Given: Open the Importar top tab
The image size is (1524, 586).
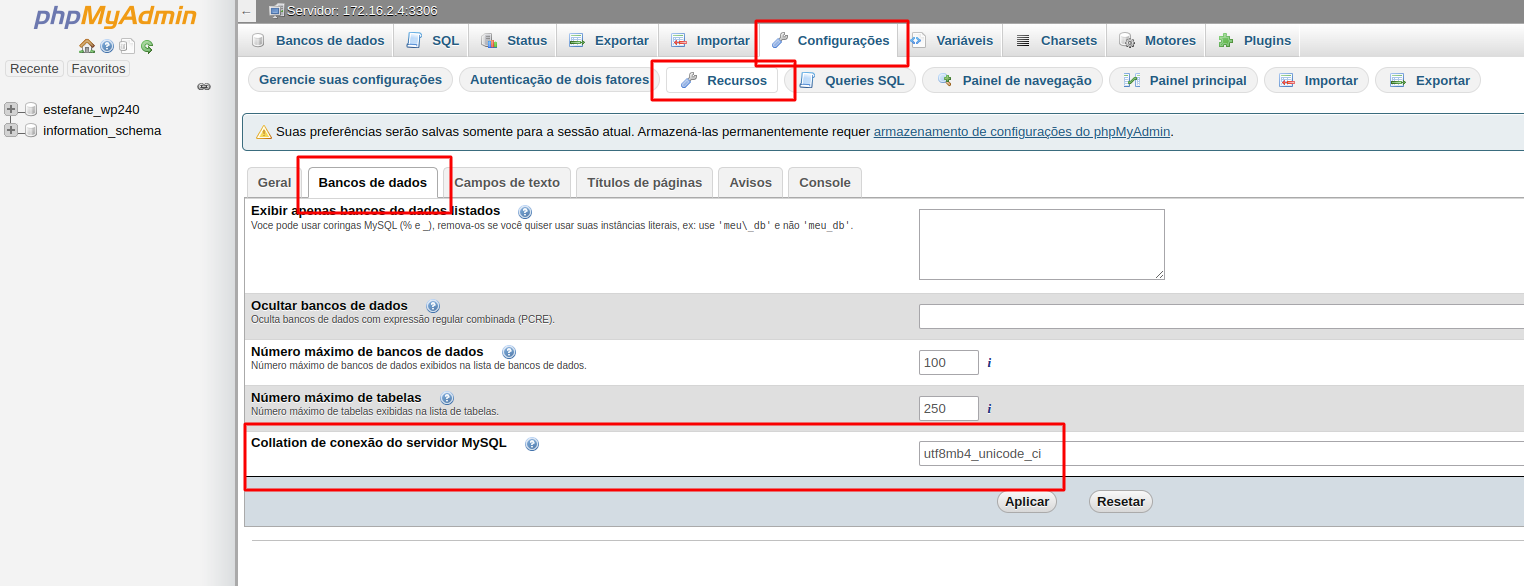Looking at the screenshot, I should (x=711, y=41).
